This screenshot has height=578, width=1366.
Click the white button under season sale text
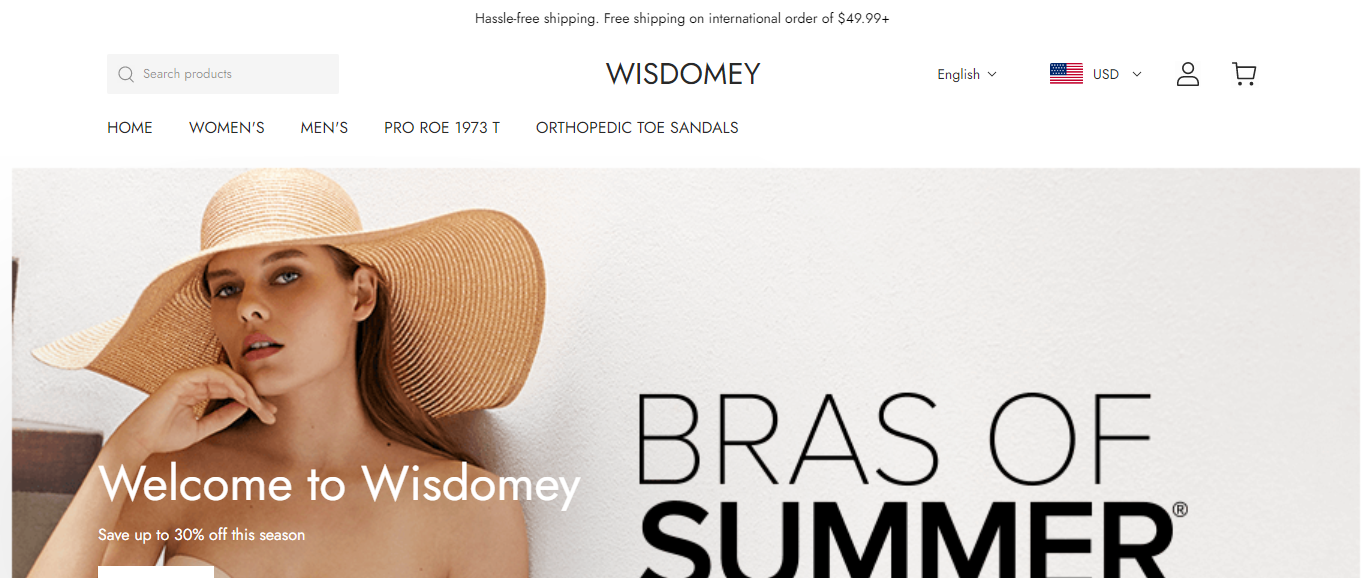156,572
